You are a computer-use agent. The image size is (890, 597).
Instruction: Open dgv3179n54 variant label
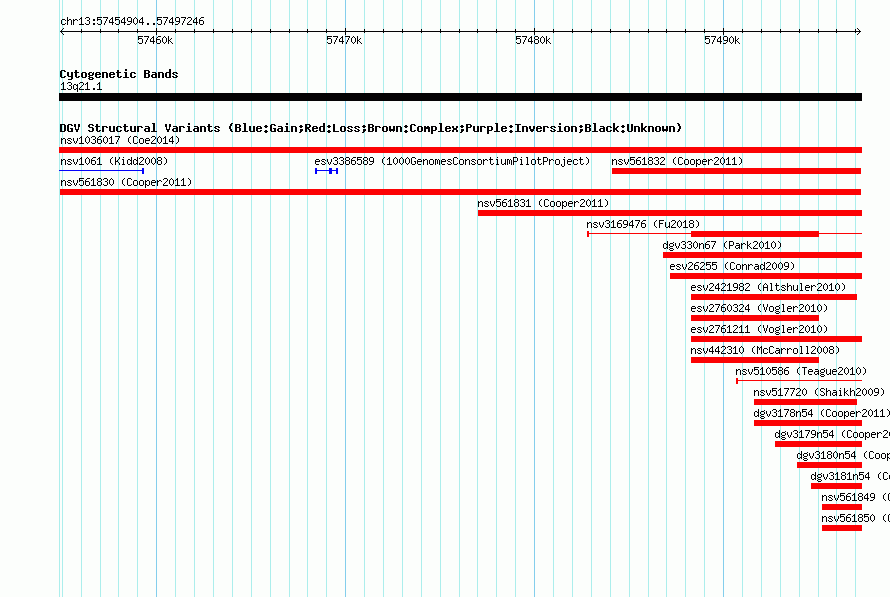[x=832, y=434]
